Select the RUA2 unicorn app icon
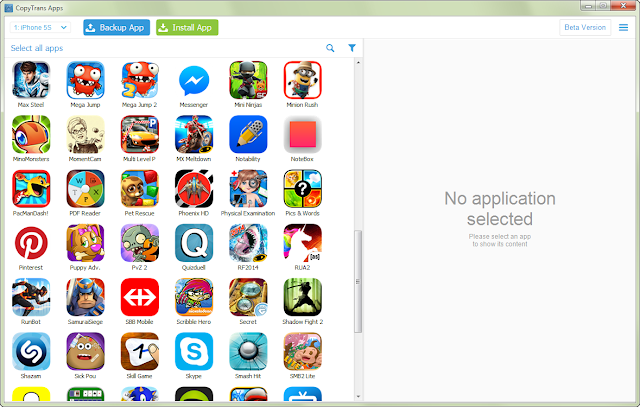Screen dimensions: 640x407 click(302, 243)
